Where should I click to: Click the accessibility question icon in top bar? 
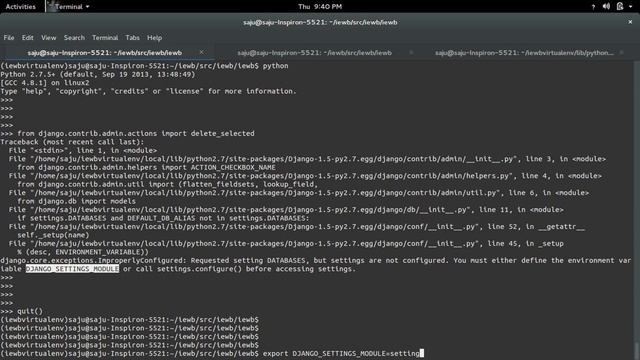[x=593, y=7]
